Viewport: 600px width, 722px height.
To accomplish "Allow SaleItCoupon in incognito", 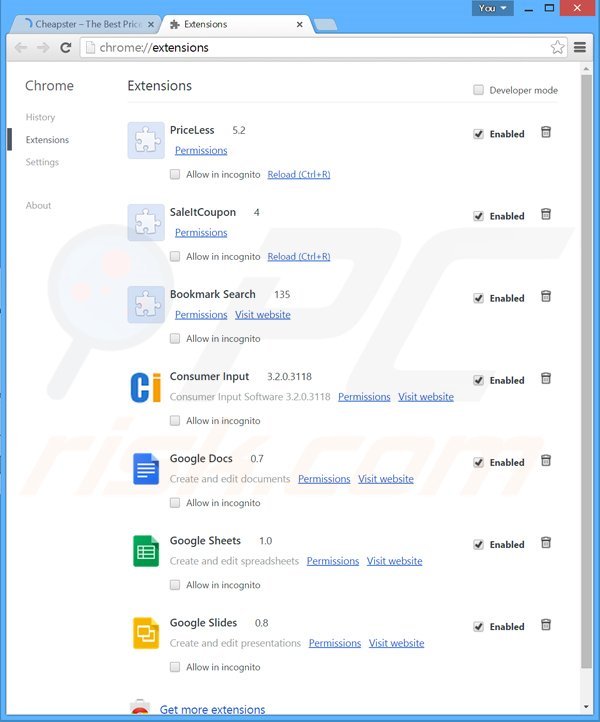I will (175, 256).
